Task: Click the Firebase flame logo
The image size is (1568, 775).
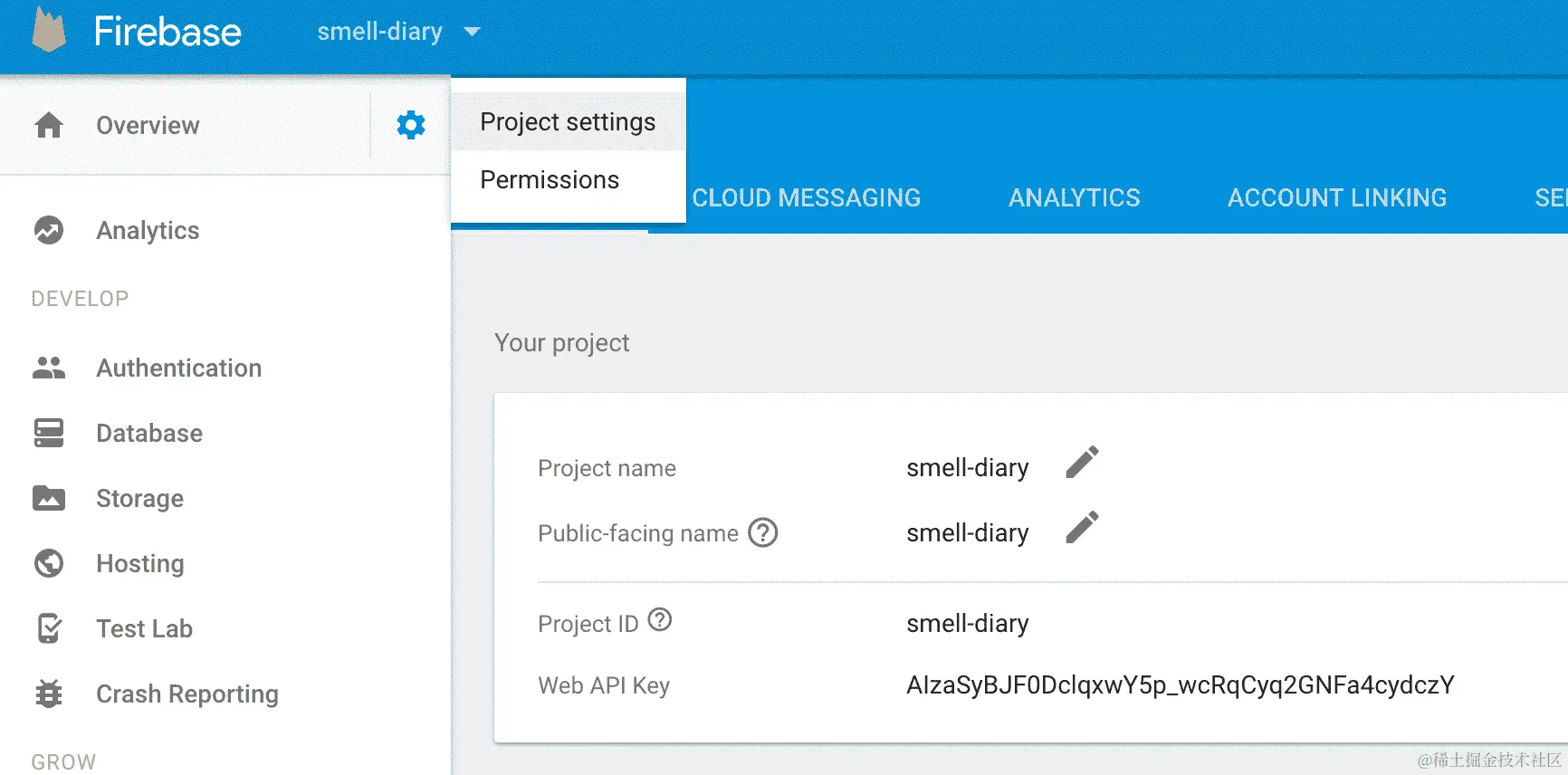Action: point(49,29)
